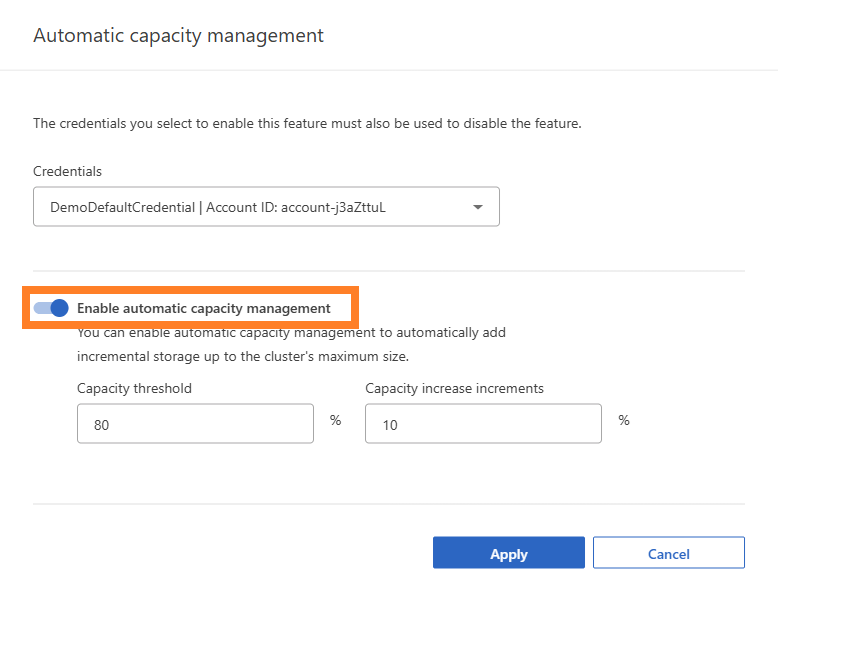This screenshot has height=651, width=851.
Task: Click the Automatic capacity management title
Action: pyautogui.click(x=178, y=35)
